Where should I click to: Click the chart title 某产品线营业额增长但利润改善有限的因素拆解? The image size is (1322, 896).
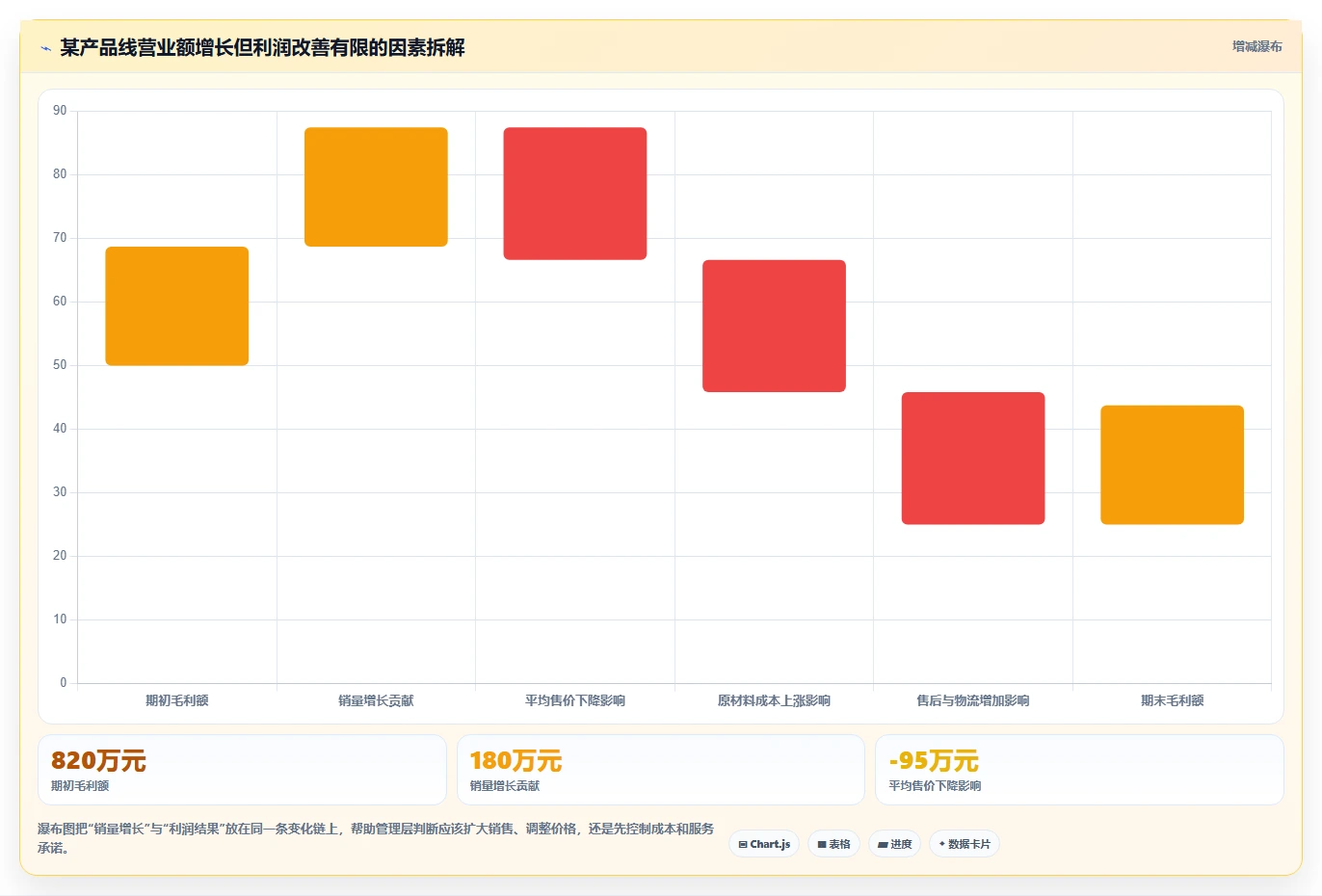pyautogui.click(x=262, y=48)
